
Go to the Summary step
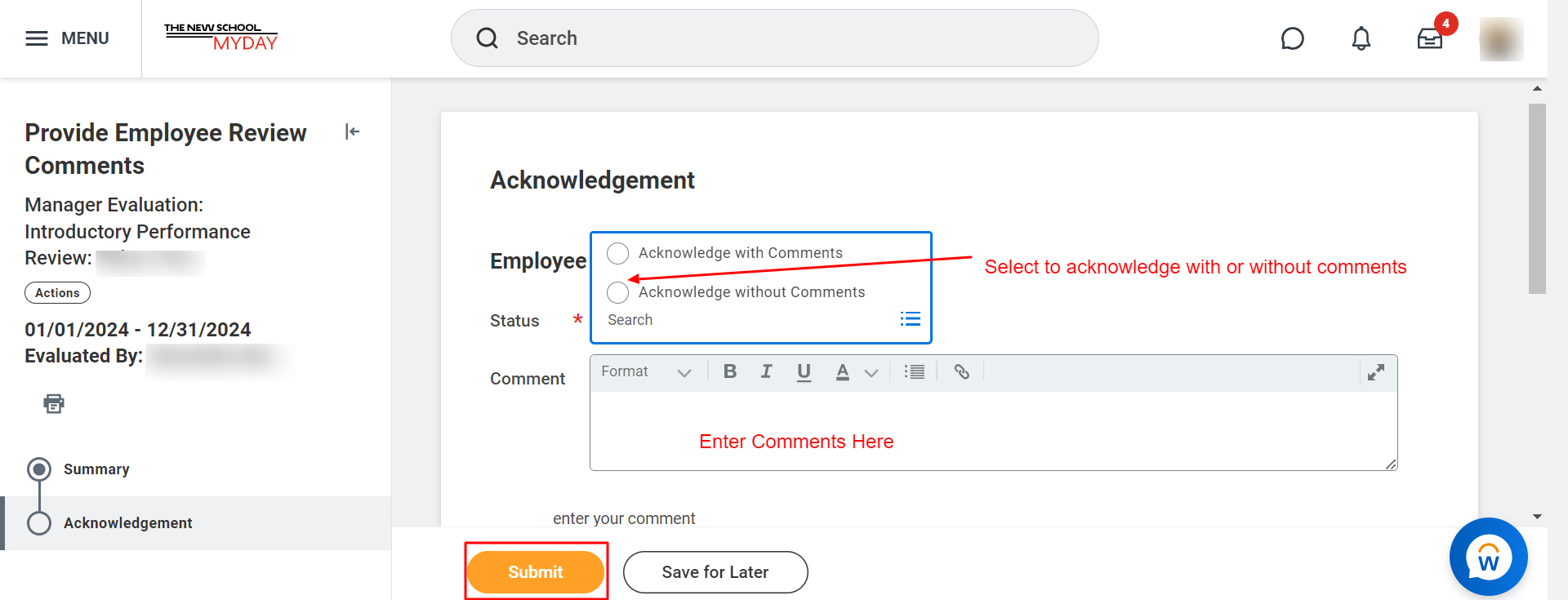[96, 469]
